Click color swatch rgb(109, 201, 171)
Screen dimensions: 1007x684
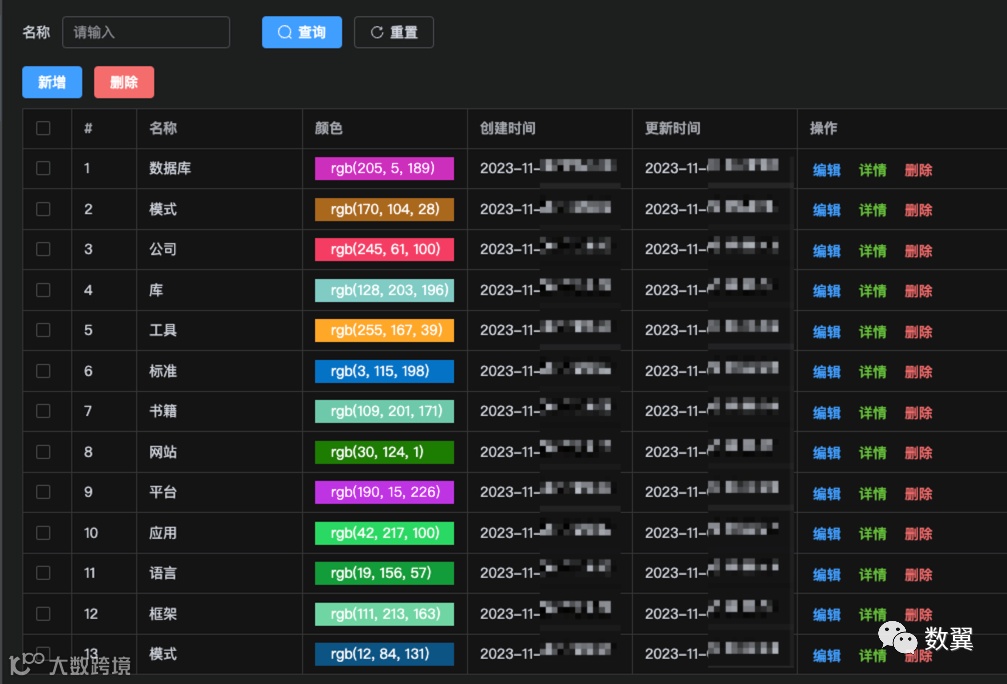click(x=384, y=411)
